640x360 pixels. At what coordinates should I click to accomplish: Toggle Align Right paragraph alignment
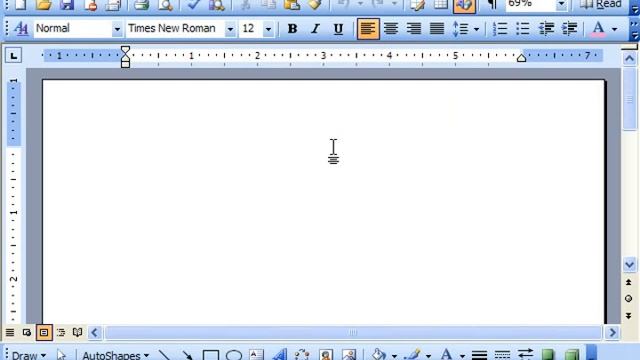(414, 29)
